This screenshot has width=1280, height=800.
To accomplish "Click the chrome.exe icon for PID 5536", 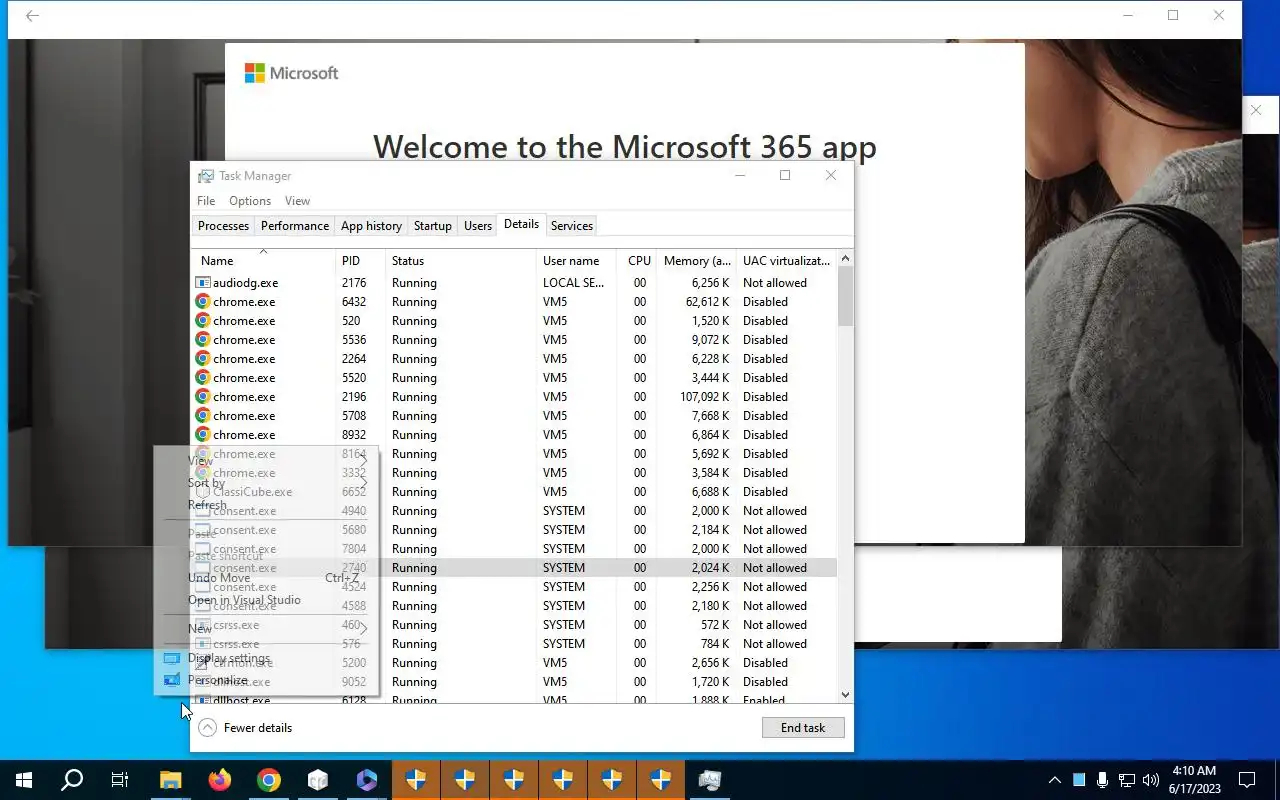I will point(203,340).
